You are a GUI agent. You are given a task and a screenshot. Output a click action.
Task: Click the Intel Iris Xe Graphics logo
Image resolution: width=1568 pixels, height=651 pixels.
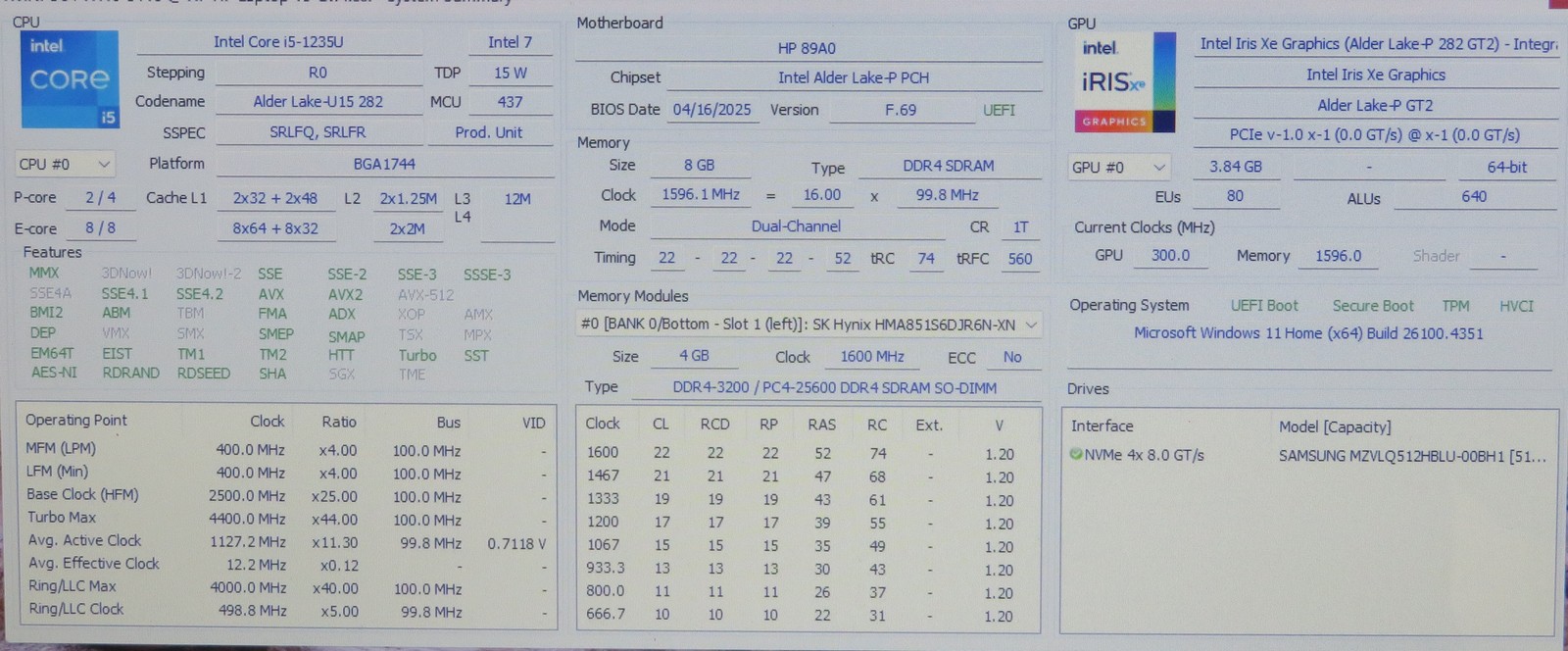(1127, 82)
